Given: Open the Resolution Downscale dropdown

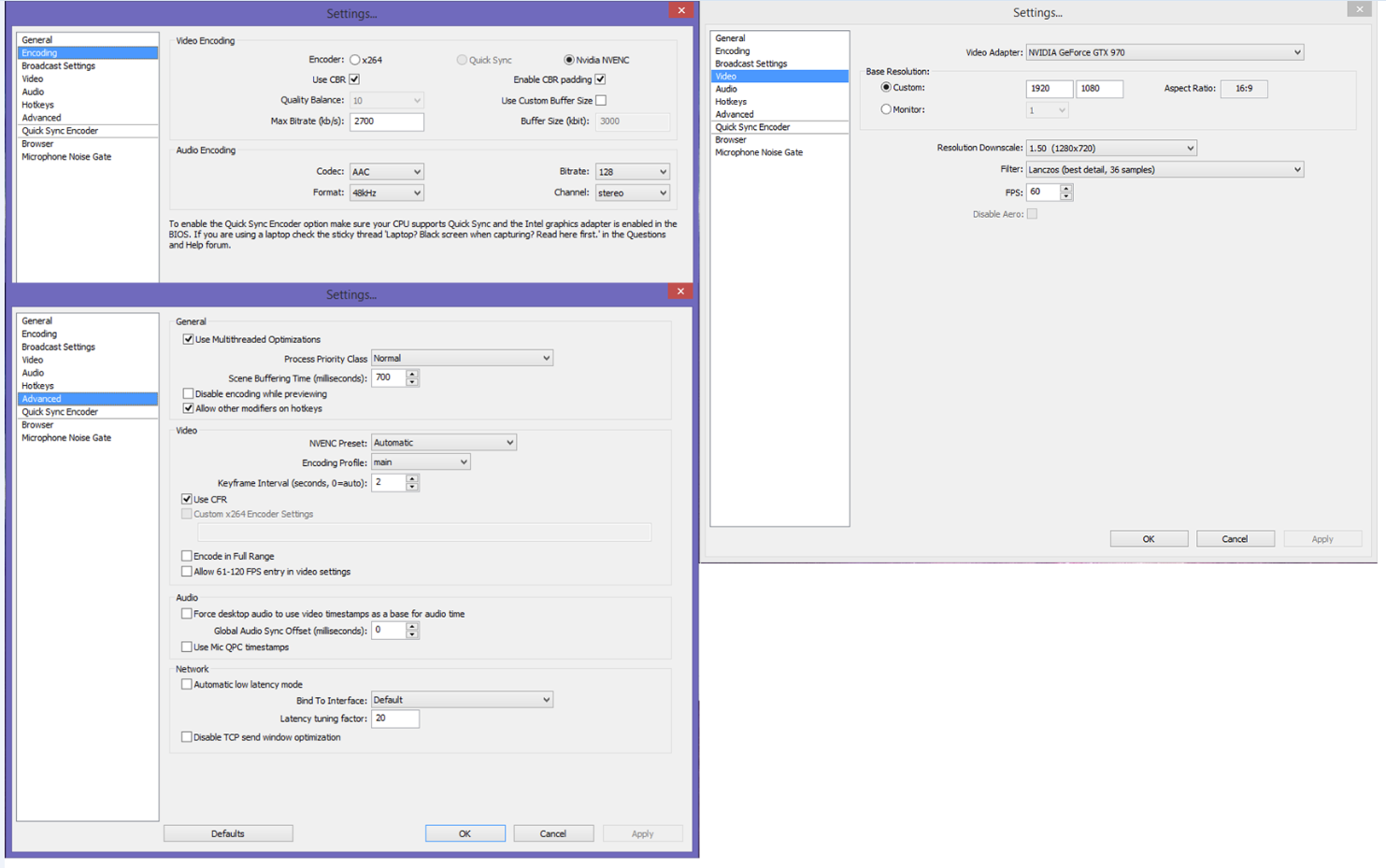Looking at the screenshot, I should (1111, 148).
